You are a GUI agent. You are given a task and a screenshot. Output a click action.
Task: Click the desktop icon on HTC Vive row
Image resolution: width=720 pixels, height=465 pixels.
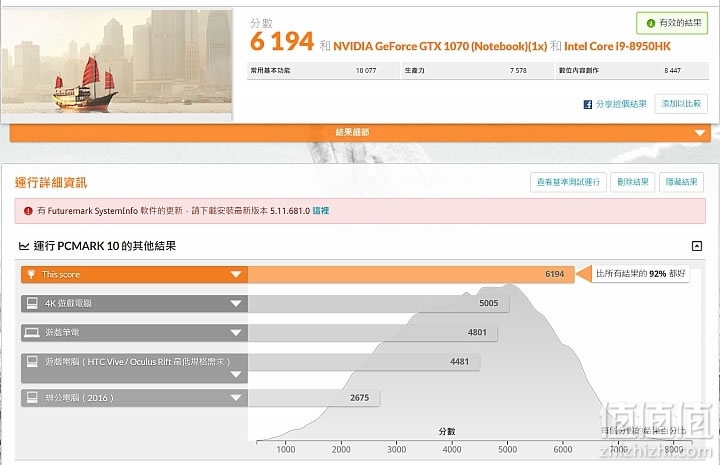(32, 362)
